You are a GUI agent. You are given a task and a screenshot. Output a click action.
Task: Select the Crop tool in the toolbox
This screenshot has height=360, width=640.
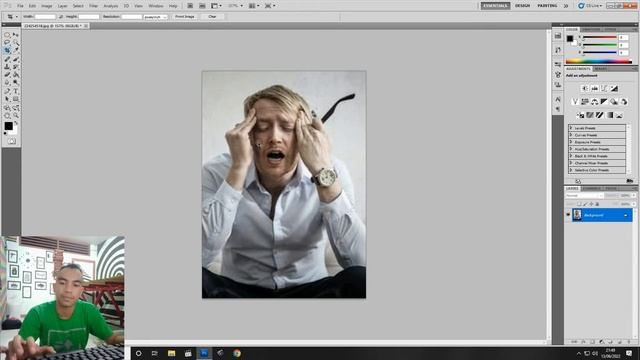(7, 50)
